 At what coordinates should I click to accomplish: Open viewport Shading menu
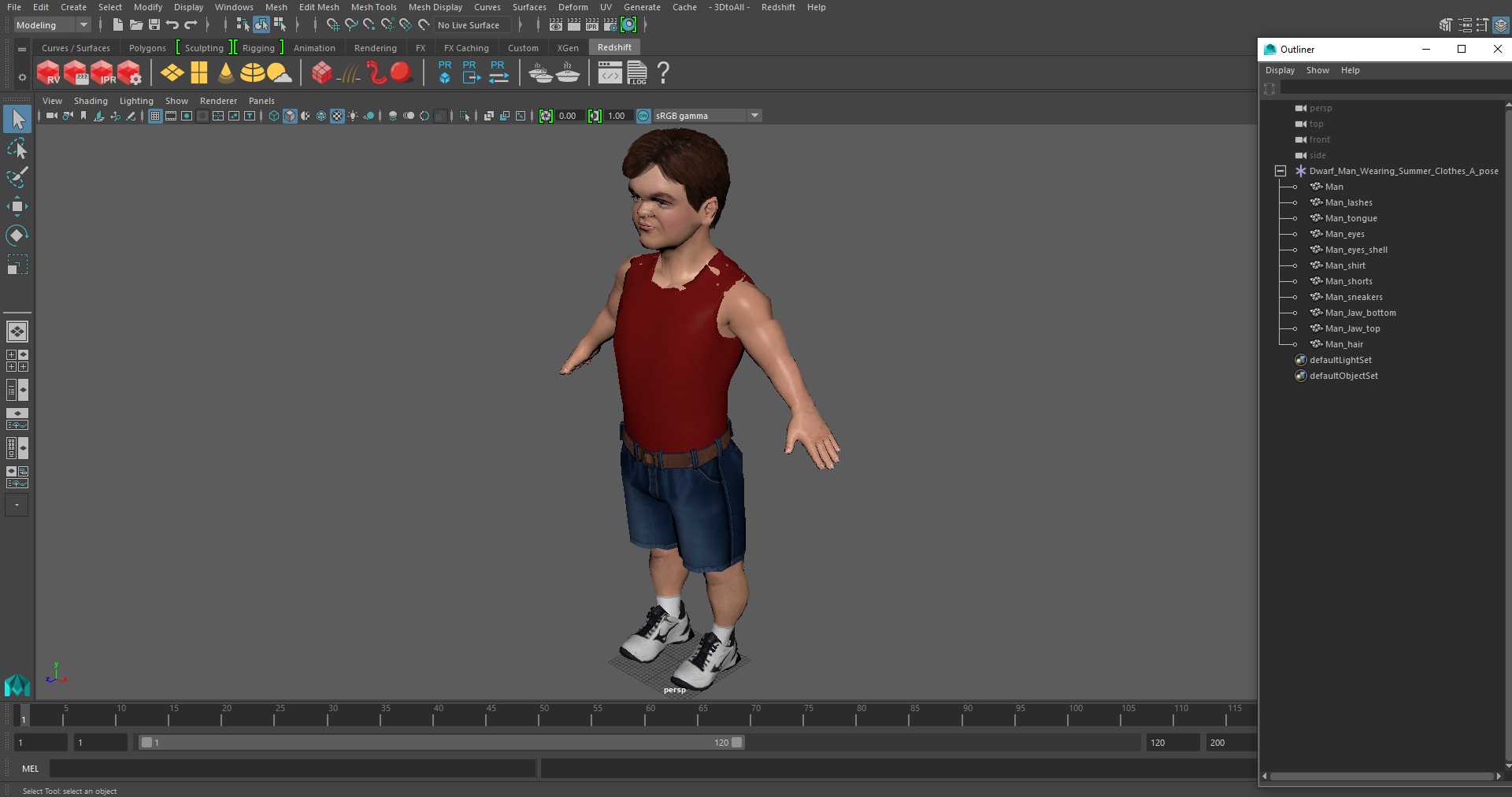91,101
